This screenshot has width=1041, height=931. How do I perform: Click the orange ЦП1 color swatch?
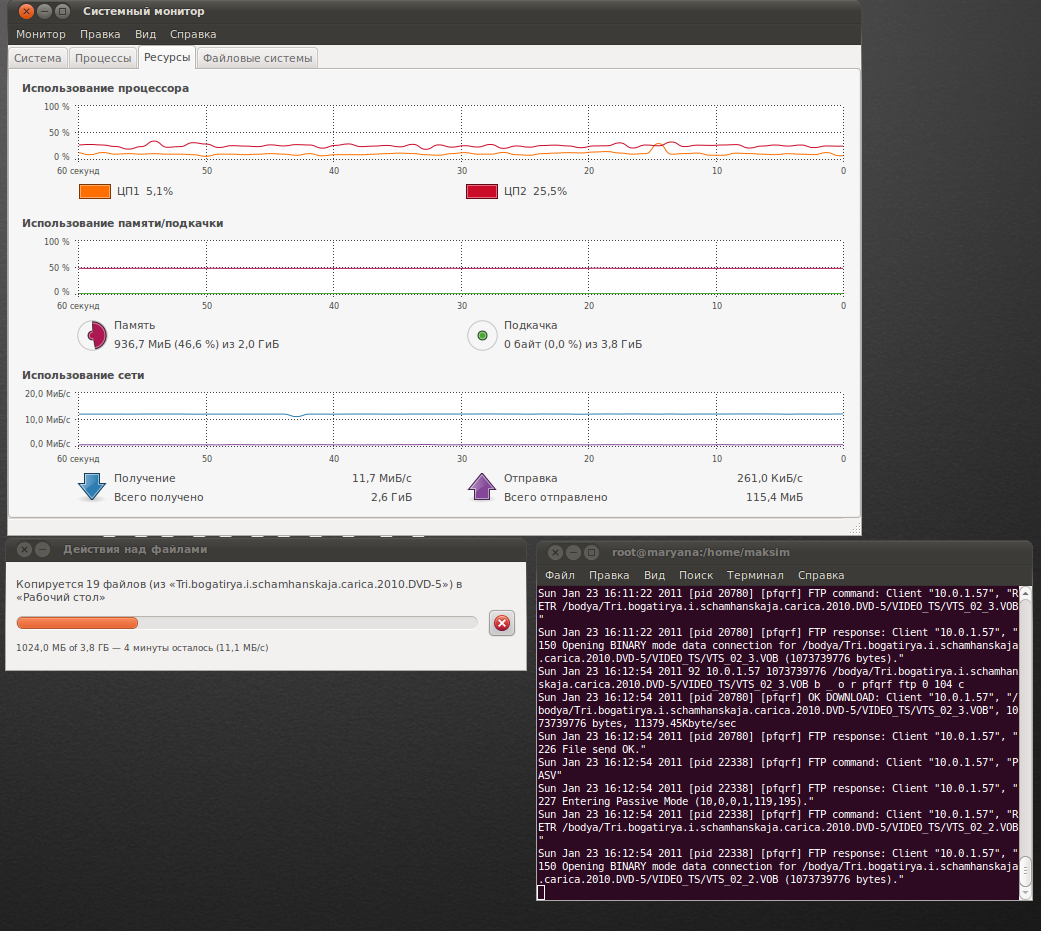[95, 192]
